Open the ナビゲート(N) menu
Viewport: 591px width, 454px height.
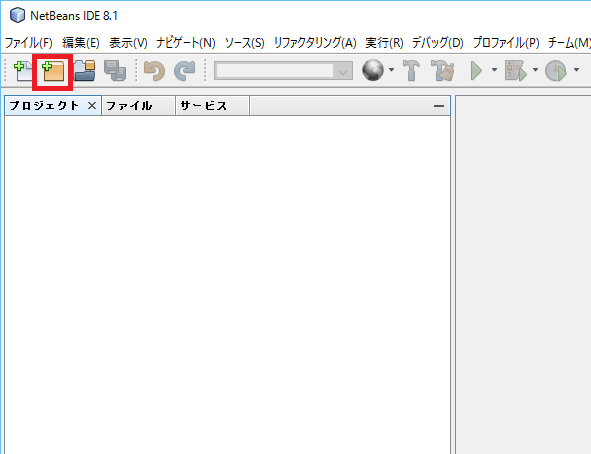pyautogui.click(x=186, y=43)
